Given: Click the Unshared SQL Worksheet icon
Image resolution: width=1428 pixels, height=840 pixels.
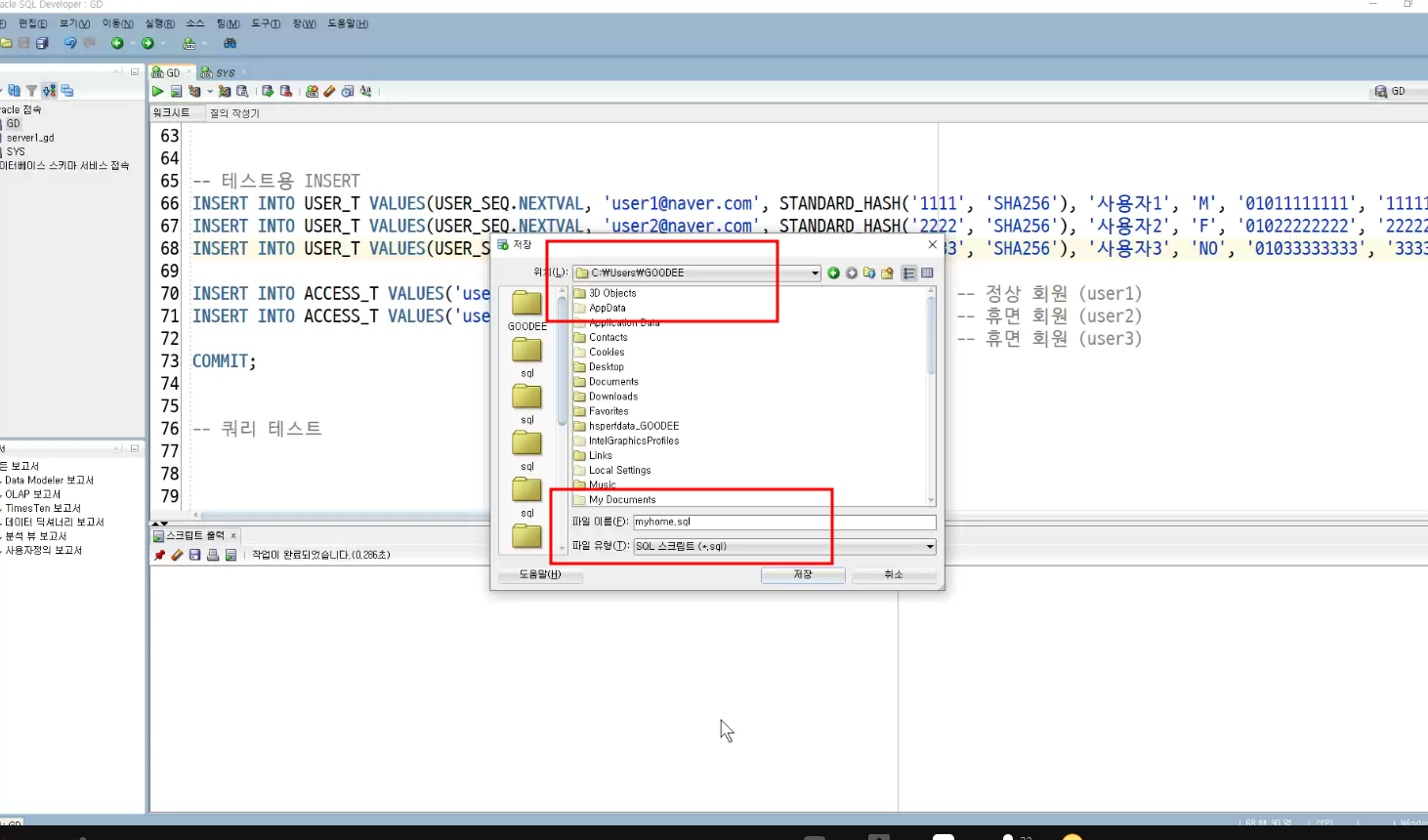Looking at the screenshot, I should tap(312, 91).
